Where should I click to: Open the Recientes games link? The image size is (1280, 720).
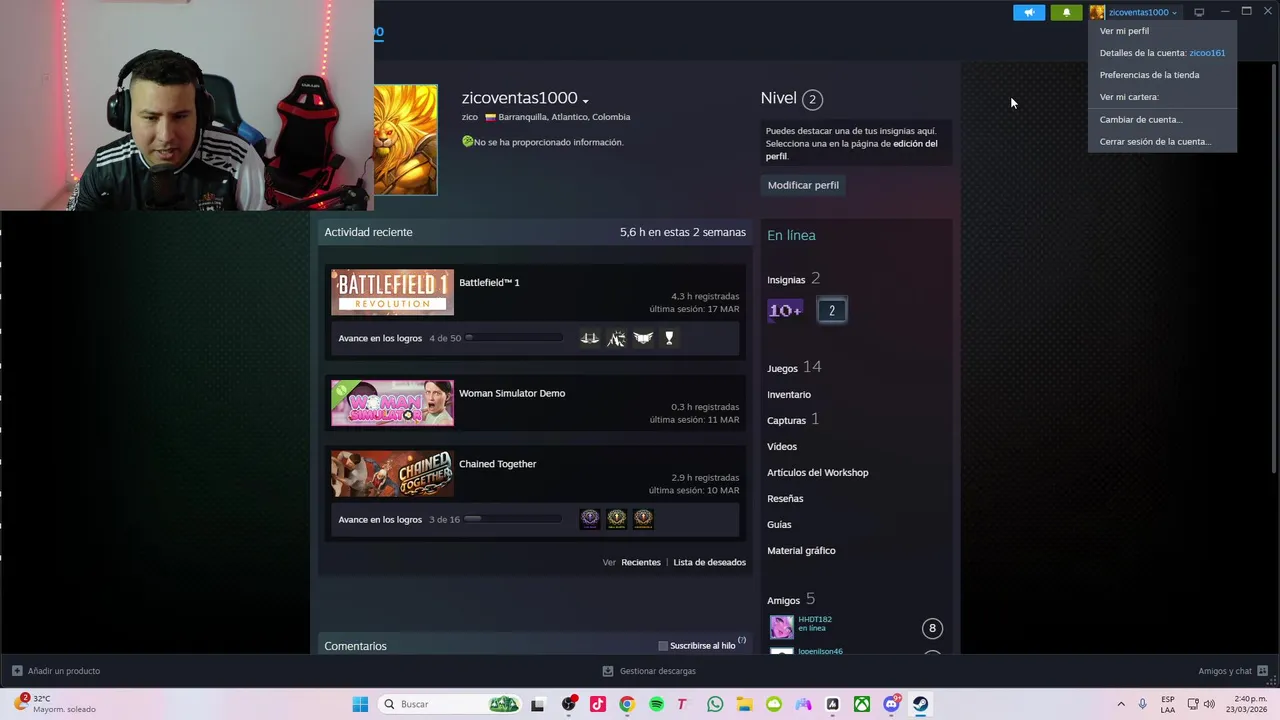(x=641, y=562)
